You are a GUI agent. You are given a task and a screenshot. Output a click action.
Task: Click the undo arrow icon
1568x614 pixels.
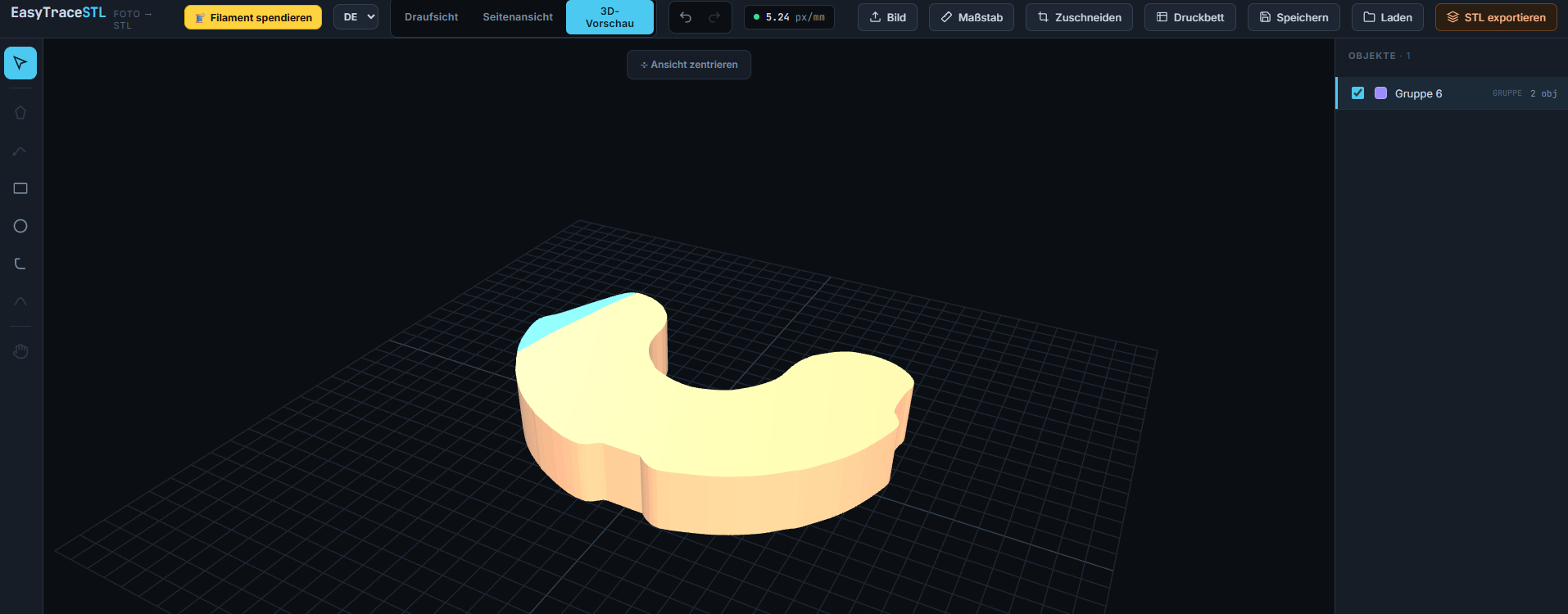point(686,17)
